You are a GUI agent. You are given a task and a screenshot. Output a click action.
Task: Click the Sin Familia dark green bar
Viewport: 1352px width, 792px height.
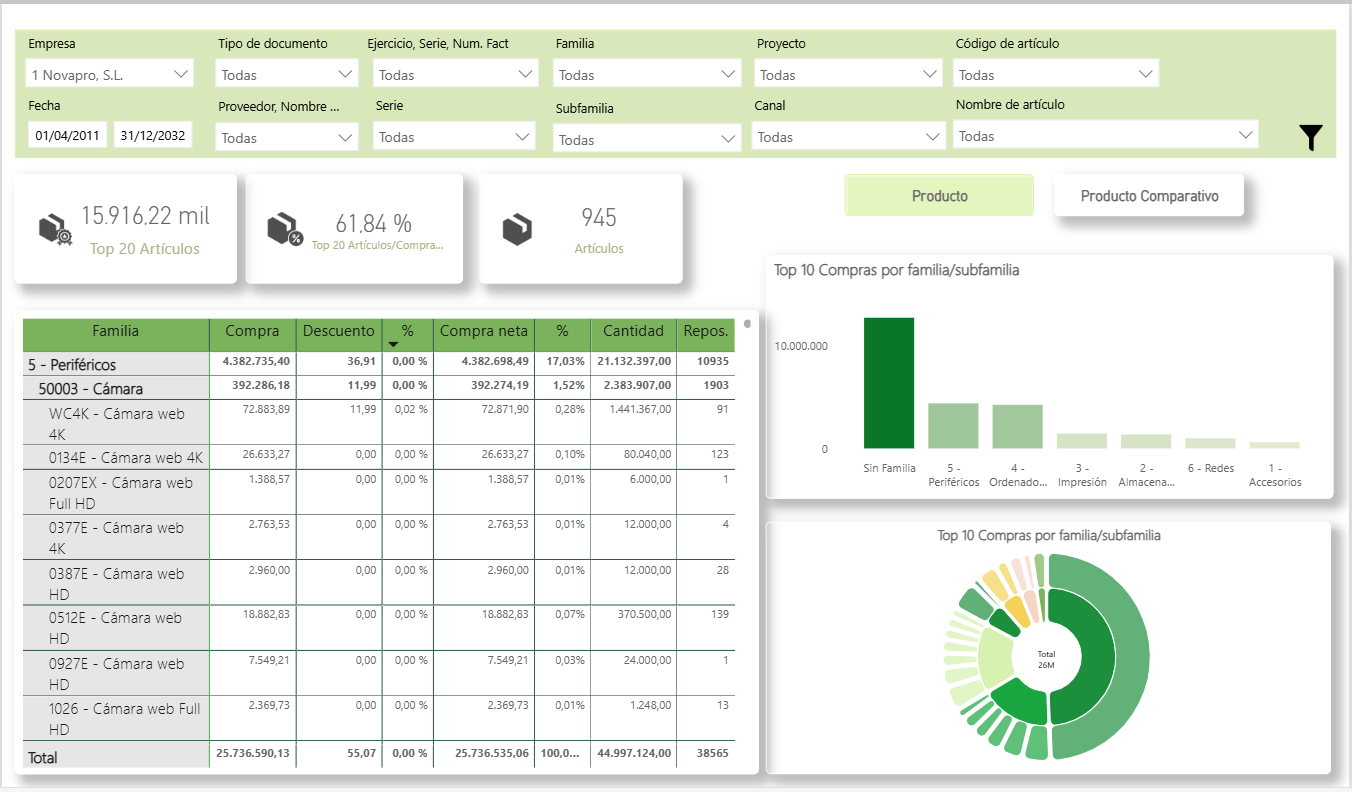coord(889,383)
